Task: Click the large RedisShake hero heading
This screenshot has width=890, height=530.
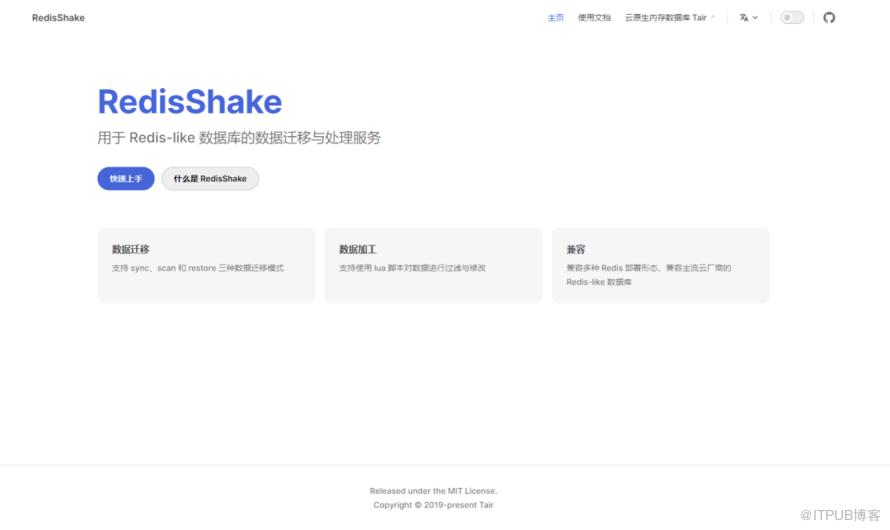Action: coord(190,102)
